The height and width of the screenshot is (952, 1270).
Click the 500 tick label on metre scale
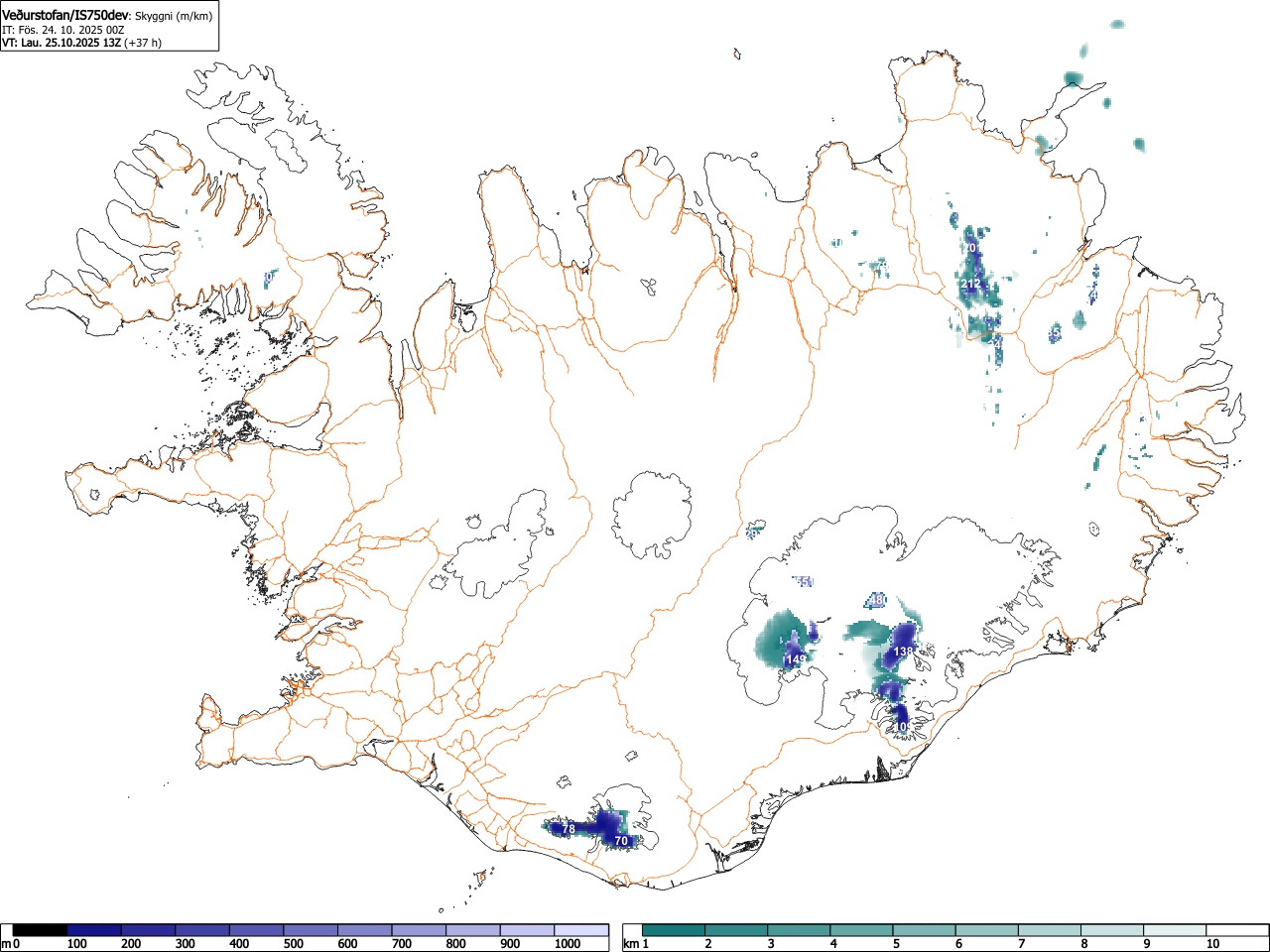click(294, 944)
